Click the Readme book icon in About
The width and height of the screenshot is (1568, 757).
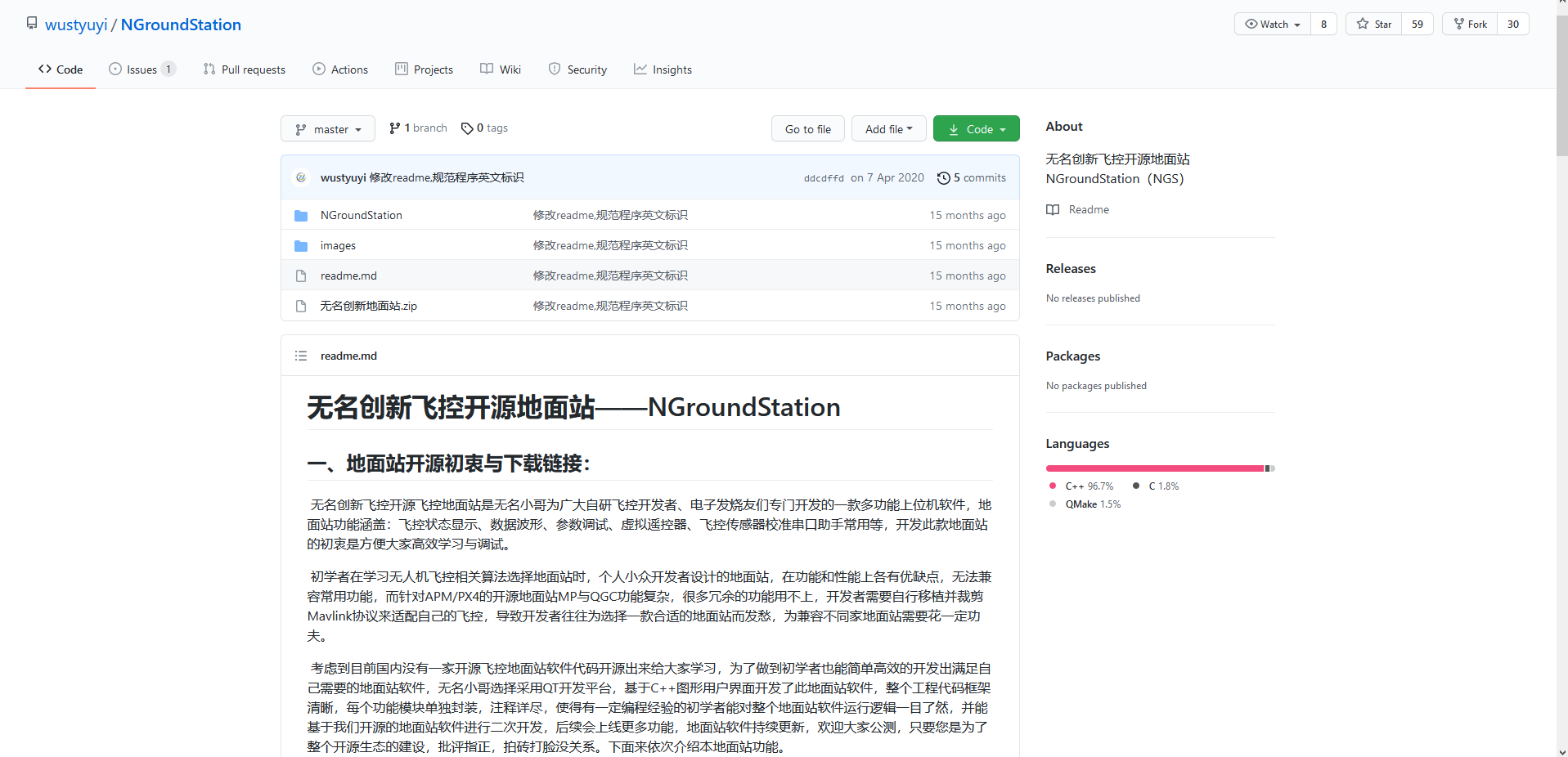click(1053, 209)
